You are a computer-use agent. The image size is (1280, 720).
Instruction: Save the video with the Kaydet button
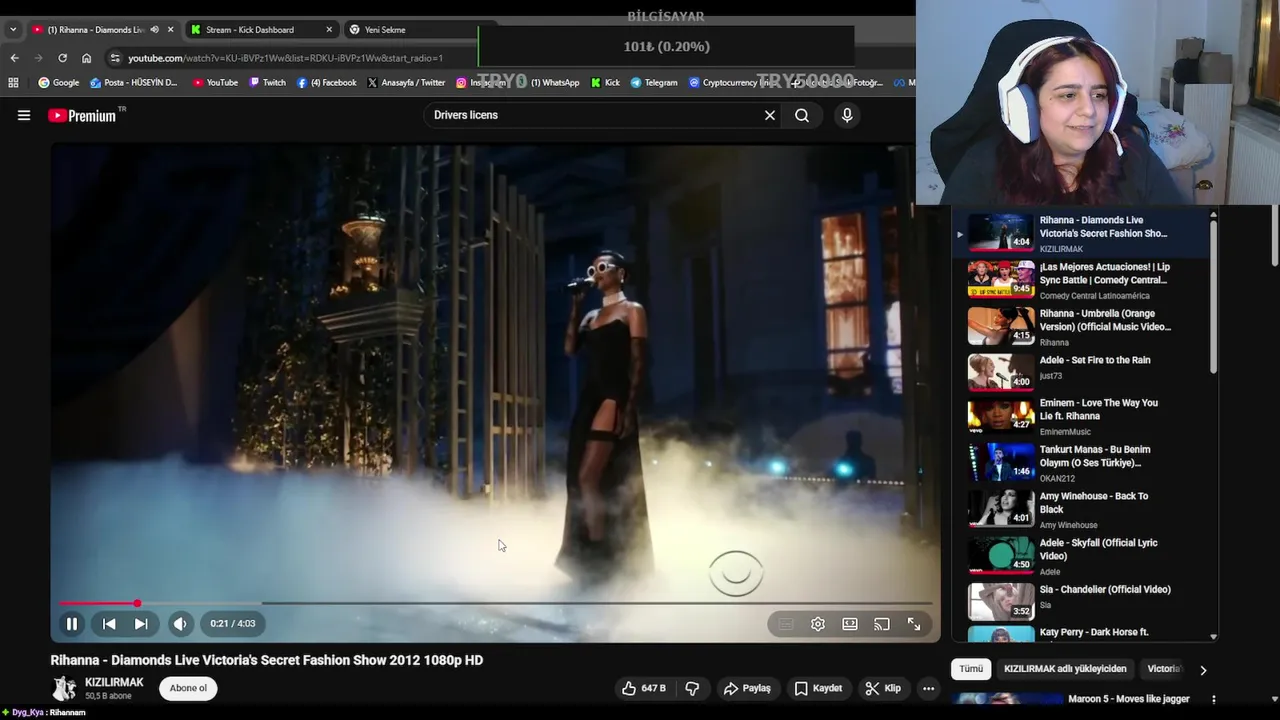(x=818, y=688)
